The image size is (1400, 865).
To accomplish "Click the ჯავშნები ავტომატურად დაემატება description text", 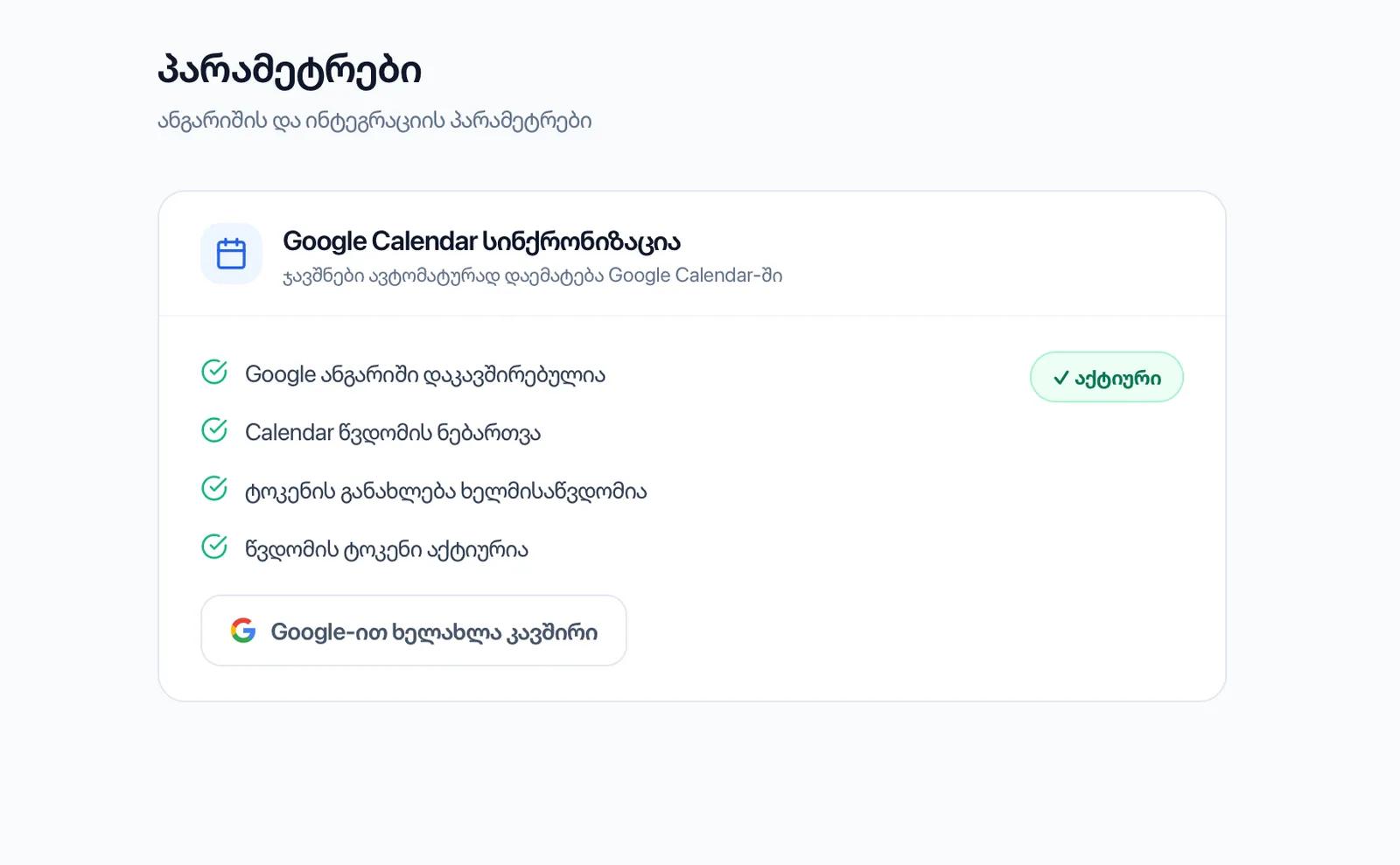I will tap(532, 276).
